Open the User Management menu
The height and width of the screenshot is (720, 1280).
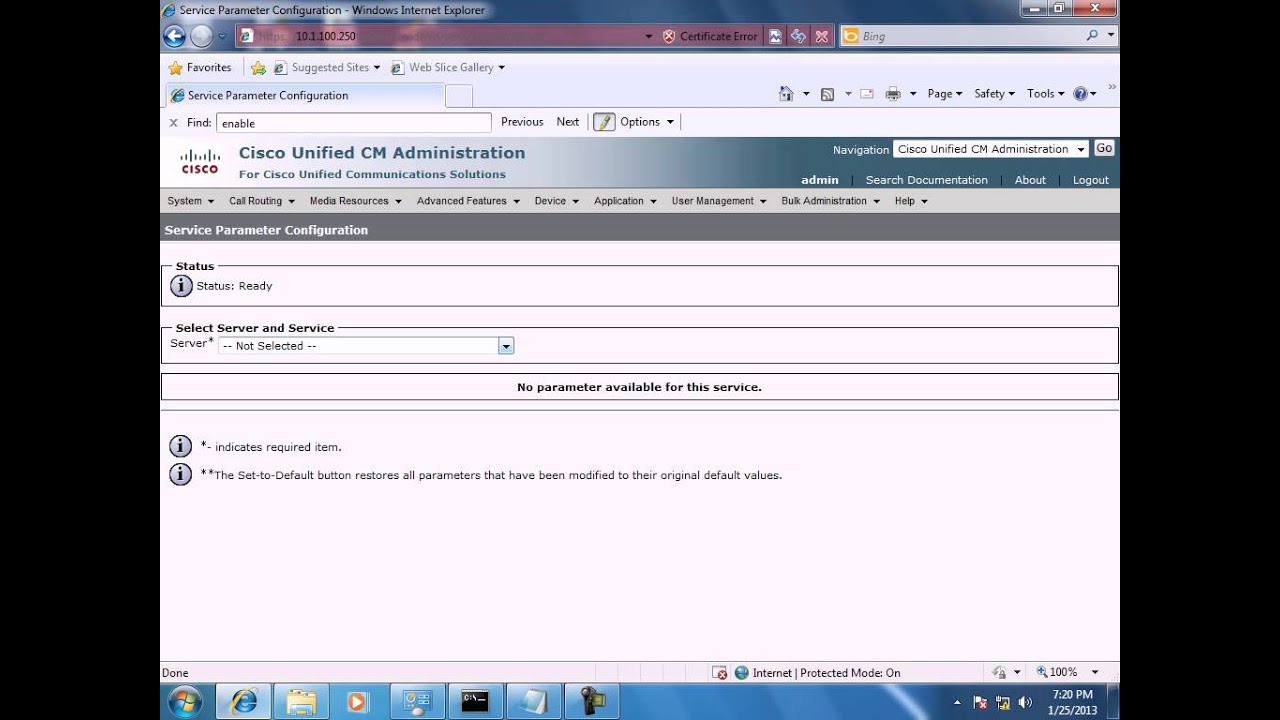pyautogui.click(x=718, y=201)
